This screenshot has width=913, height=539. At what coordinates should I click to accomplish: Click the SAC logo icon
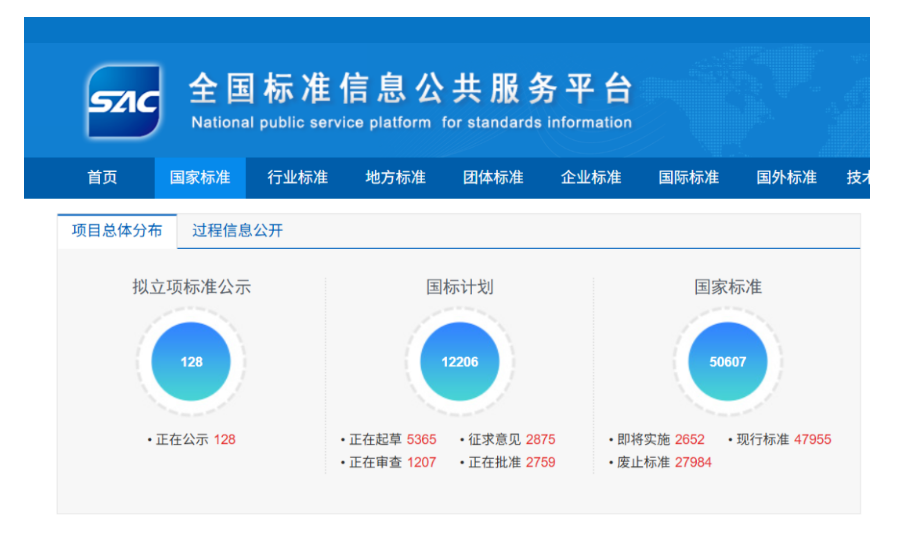click(x=123, y=101)
